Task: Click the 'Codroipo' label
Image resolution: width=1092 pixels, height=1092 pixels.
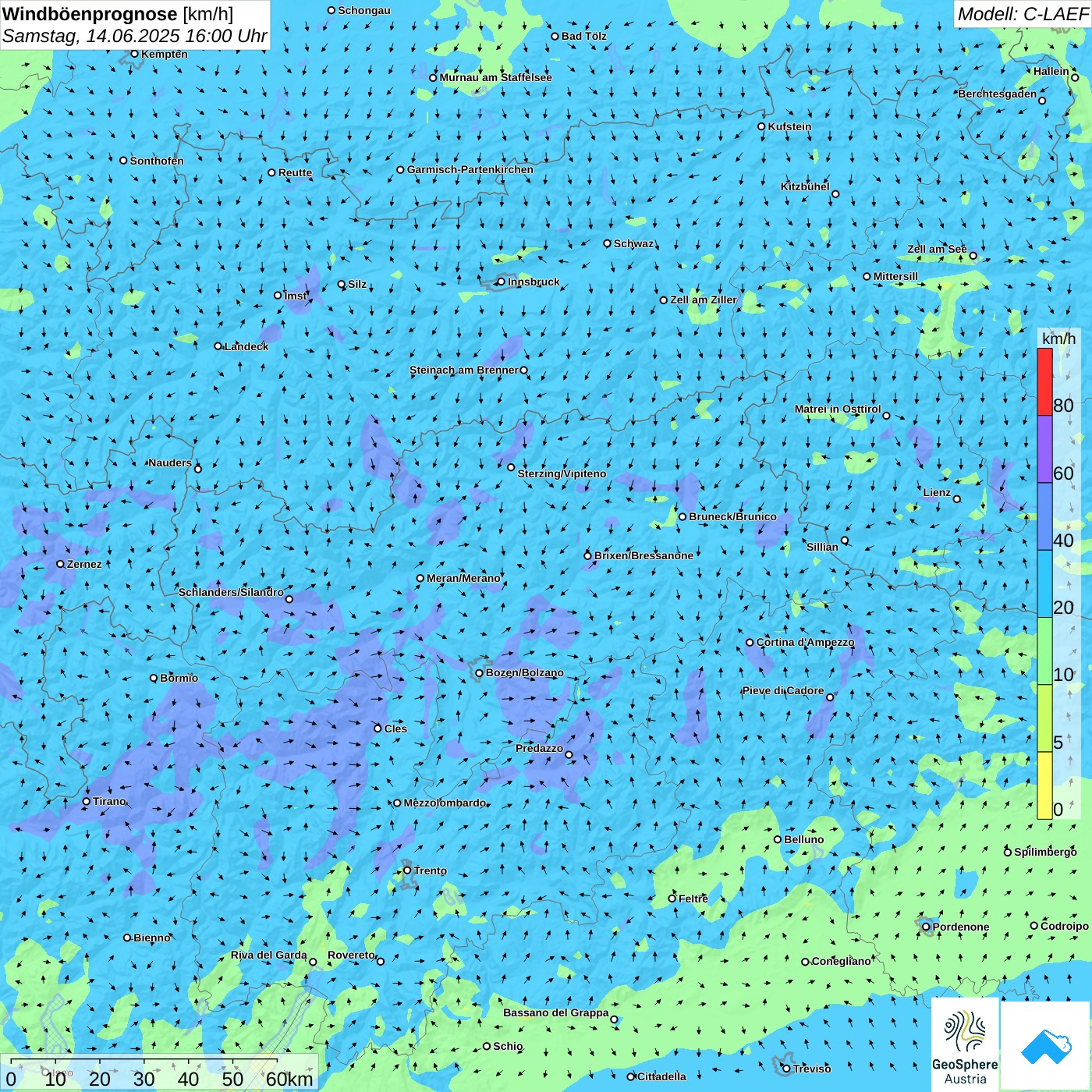Action: [x=1064, y=926]
